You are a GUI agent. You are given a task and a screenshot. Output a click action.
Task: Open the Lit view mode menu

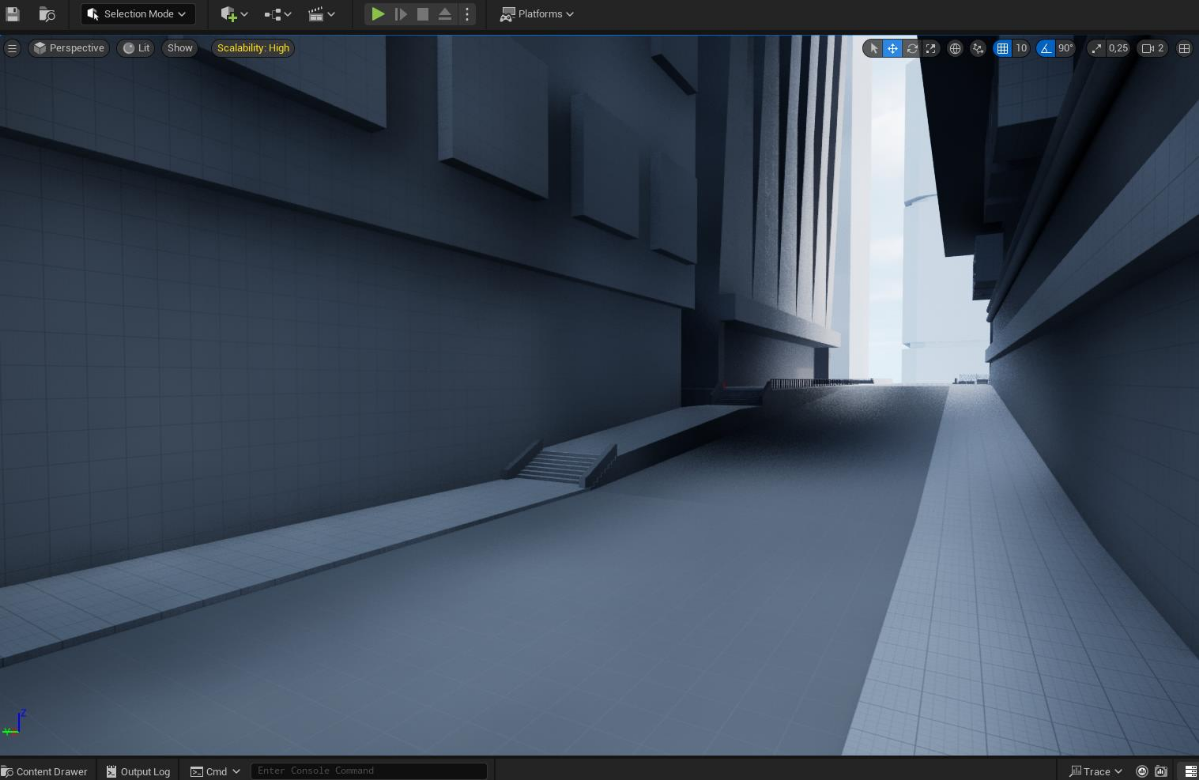[135, 48]
